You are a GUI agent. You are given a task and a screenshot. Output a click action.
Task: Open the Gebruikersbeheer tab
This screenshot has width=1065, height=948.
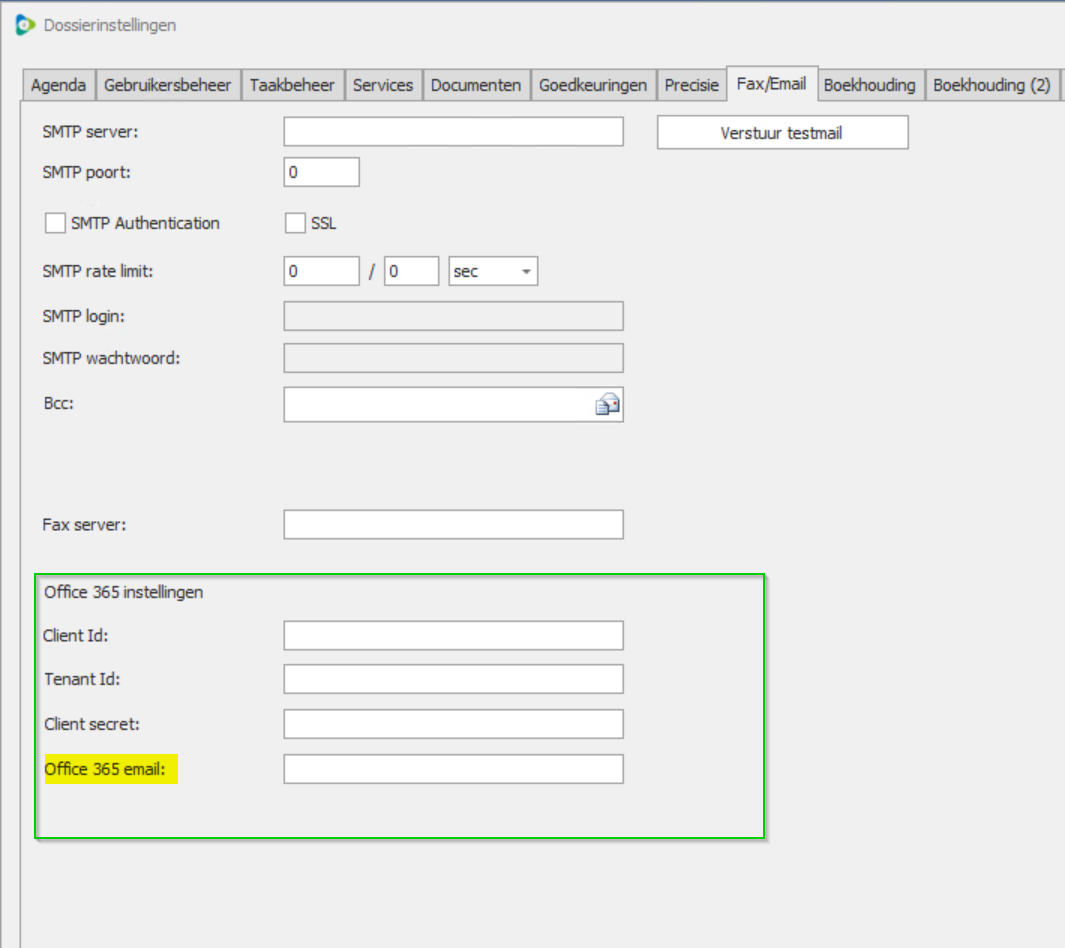tap(168, 85)
